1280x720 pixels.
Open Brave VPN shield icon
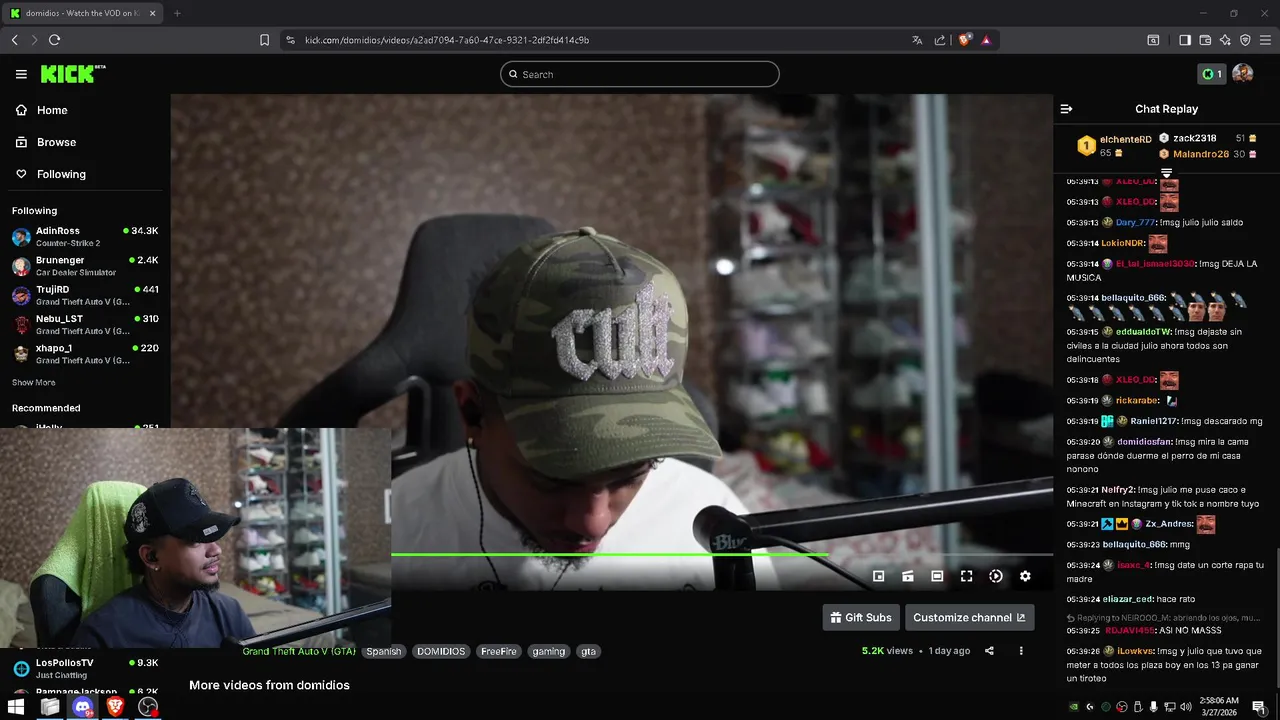coord(1245,40)
